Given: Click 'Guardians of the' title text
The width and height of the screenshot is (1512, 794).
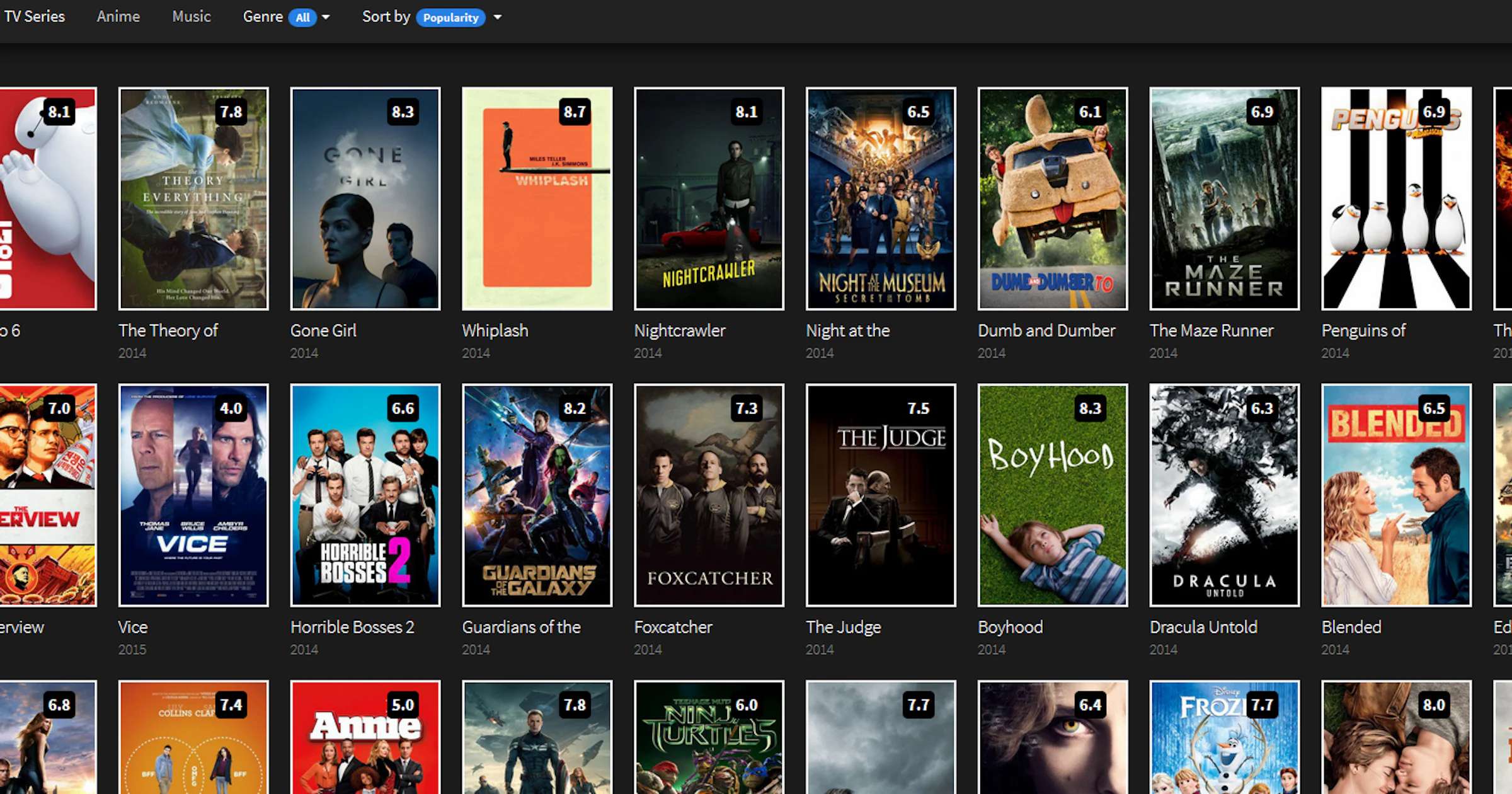Looking at the screenshot, I should (x=521, y=627).
